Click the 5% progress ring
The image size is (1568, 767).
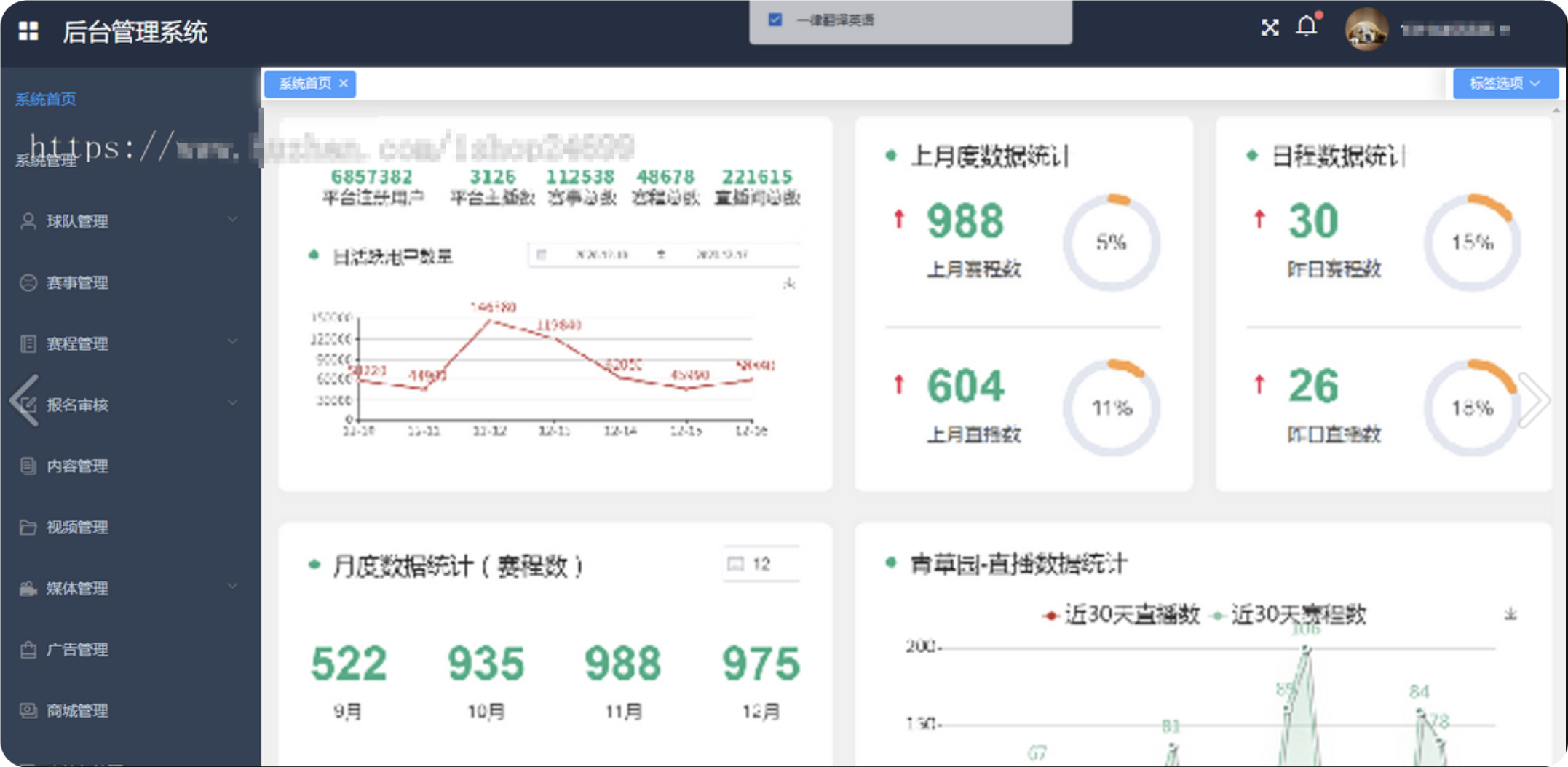(1112, 242)
